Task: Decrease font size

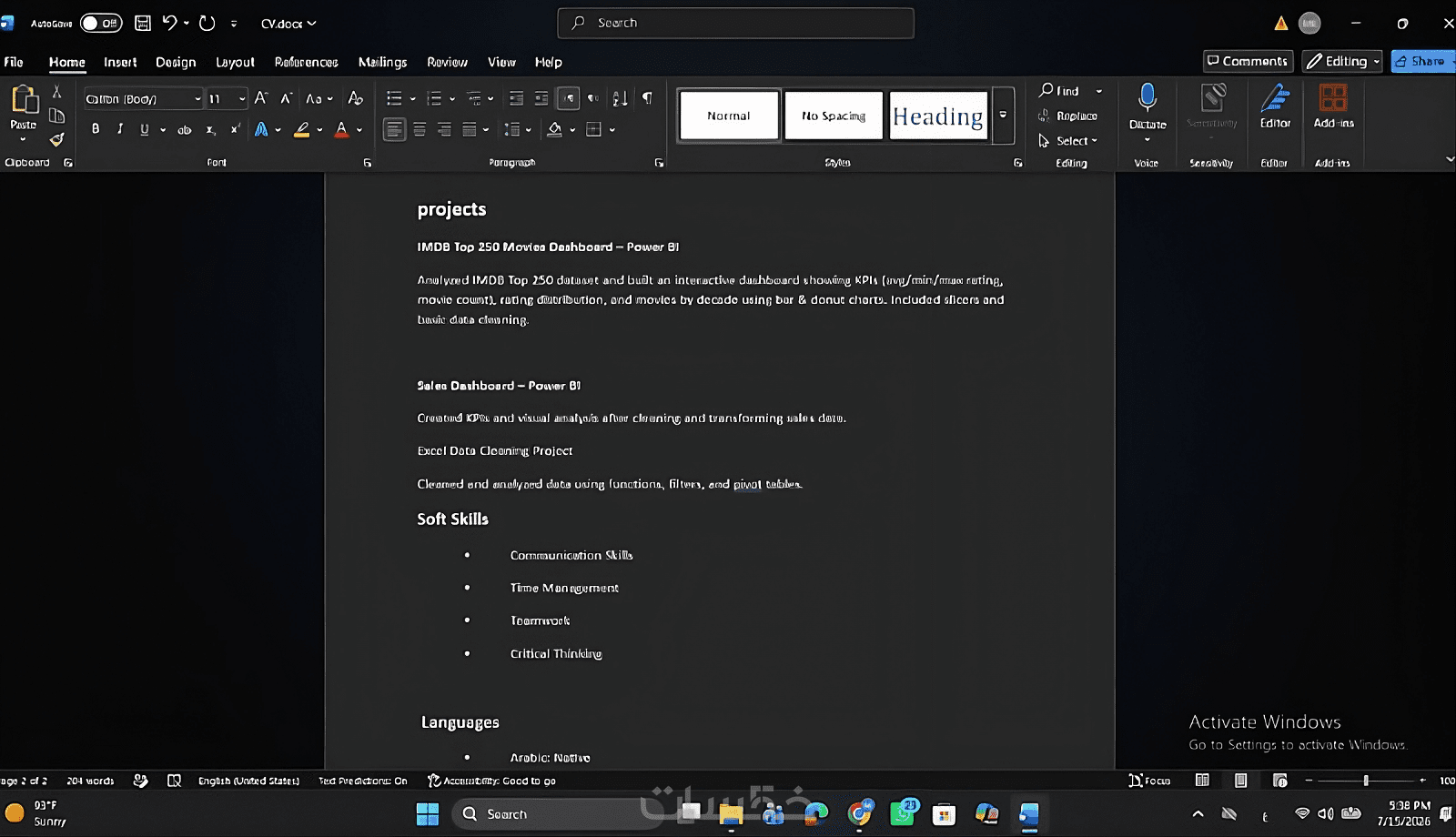Action: click(286, 98)
